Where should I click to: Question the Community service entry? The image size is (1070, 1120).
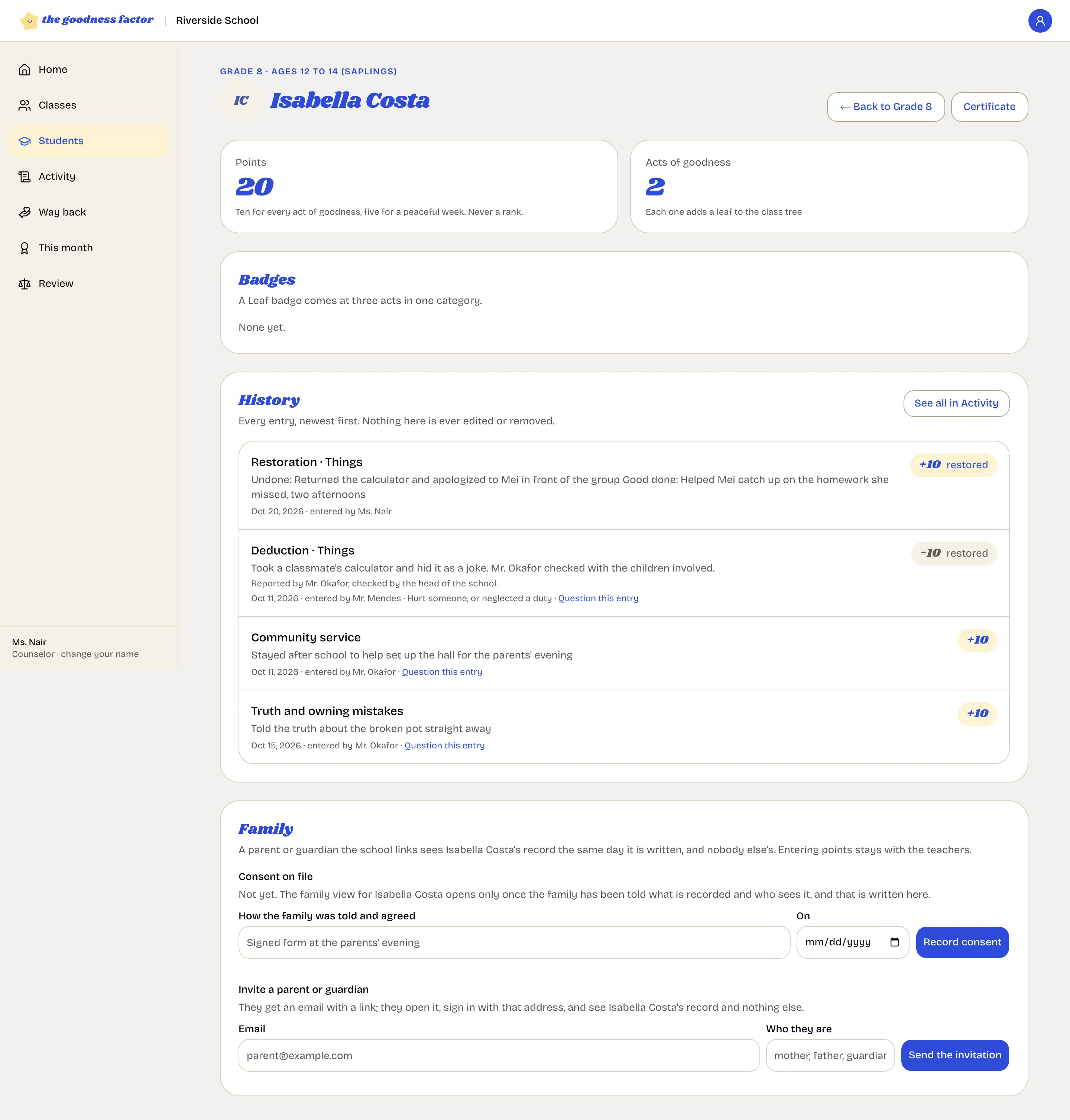pos(442,672)
